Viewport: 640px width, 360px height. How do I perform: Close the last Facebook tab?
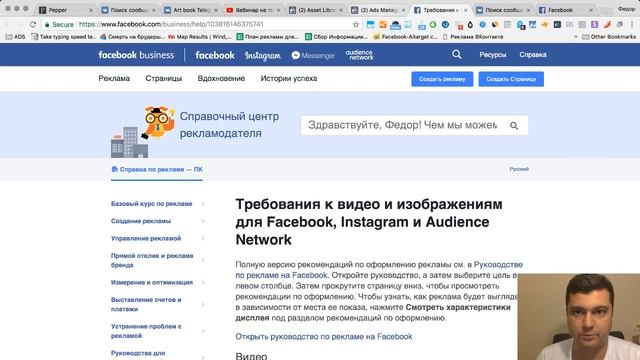[x=591, y=10]
